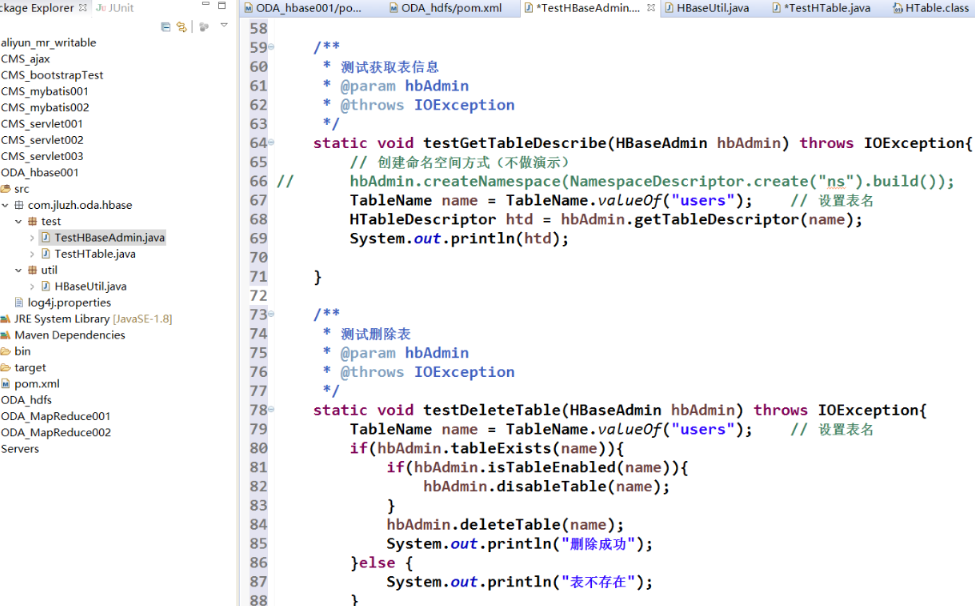Fold the testGetTableDescribe method at line 64

pos(271,143)
